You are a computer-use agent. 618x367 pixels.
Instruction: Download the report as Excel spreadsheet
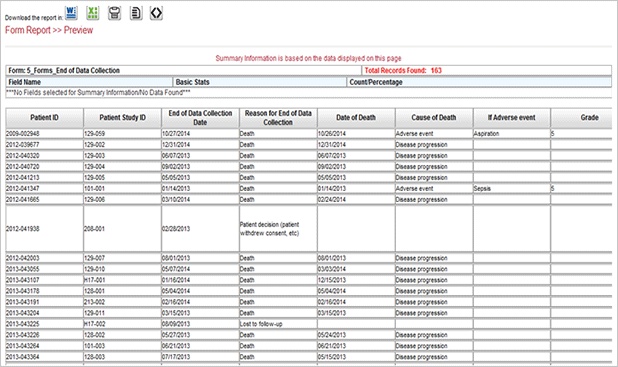click(93, 13)
